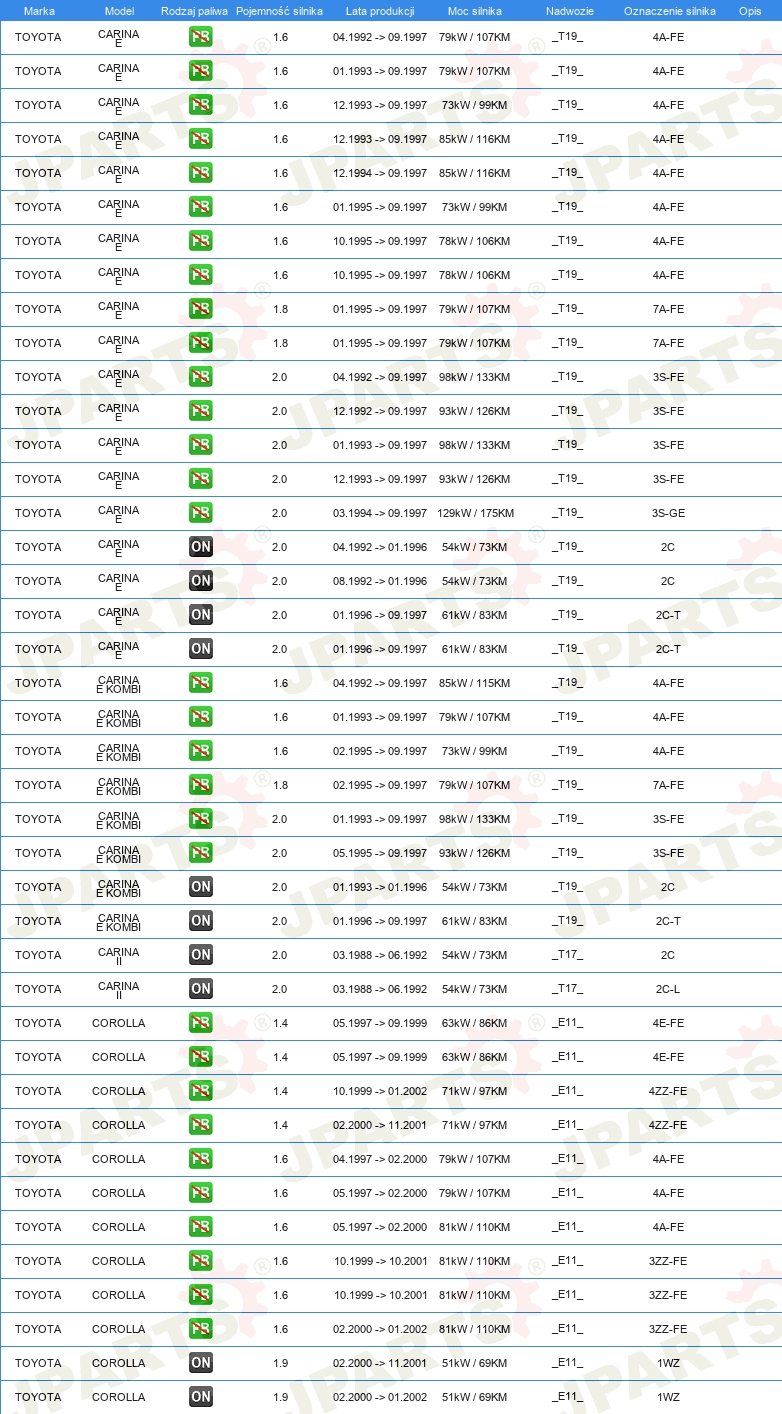782x1414 pixels.
Task: Click date cell 05.1995 -> 09.1997
Action: [x=380, y=853]
